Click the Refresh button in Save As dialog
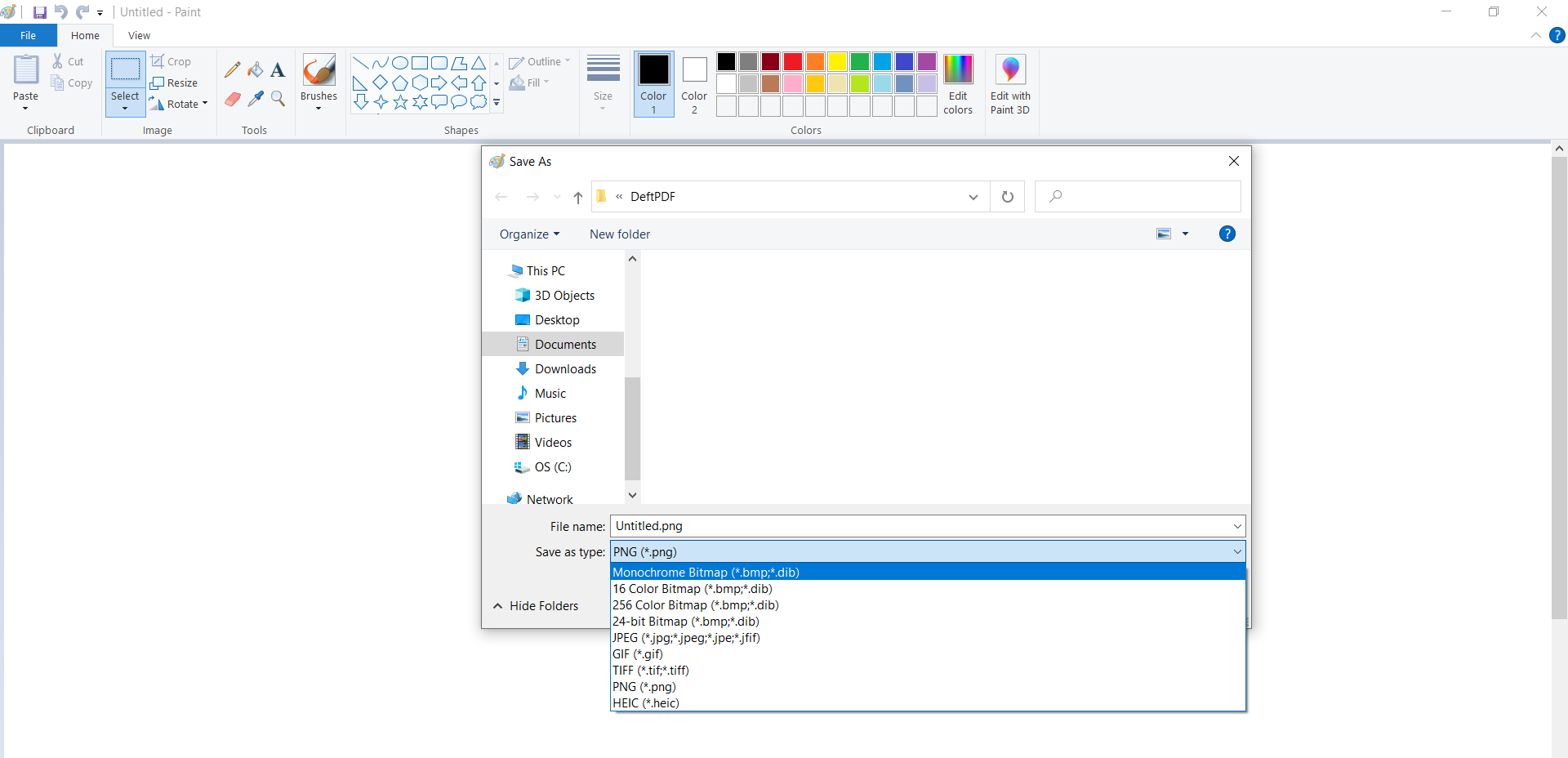 pyautogui.click(x=1008, y=197)
